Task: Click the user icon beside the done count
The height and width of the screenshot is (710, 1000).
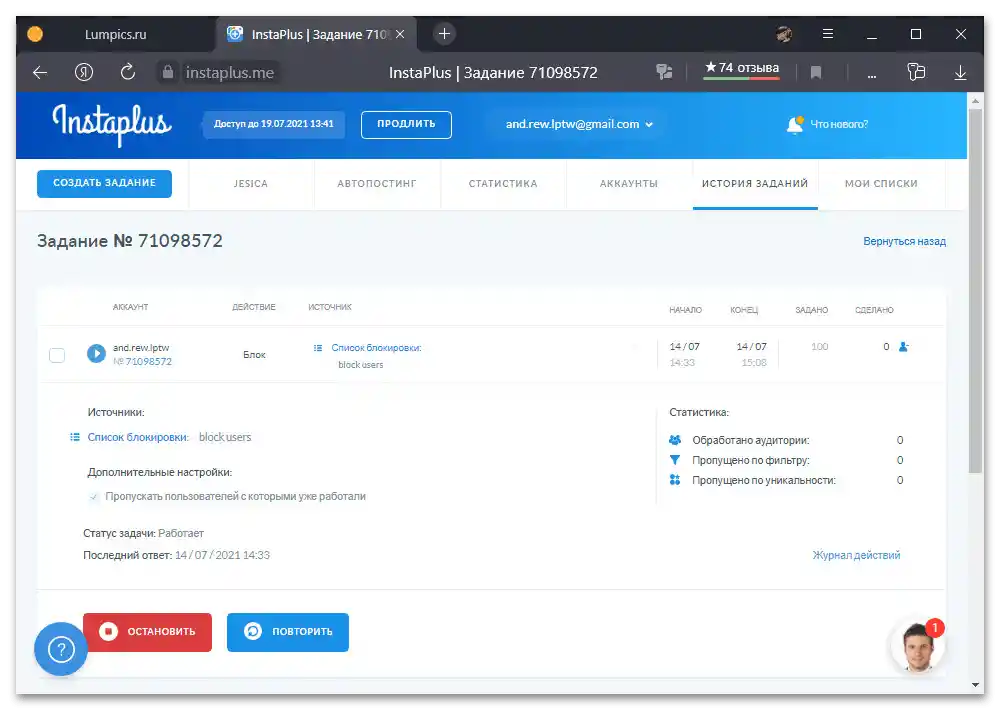Action: pos(904,347)
